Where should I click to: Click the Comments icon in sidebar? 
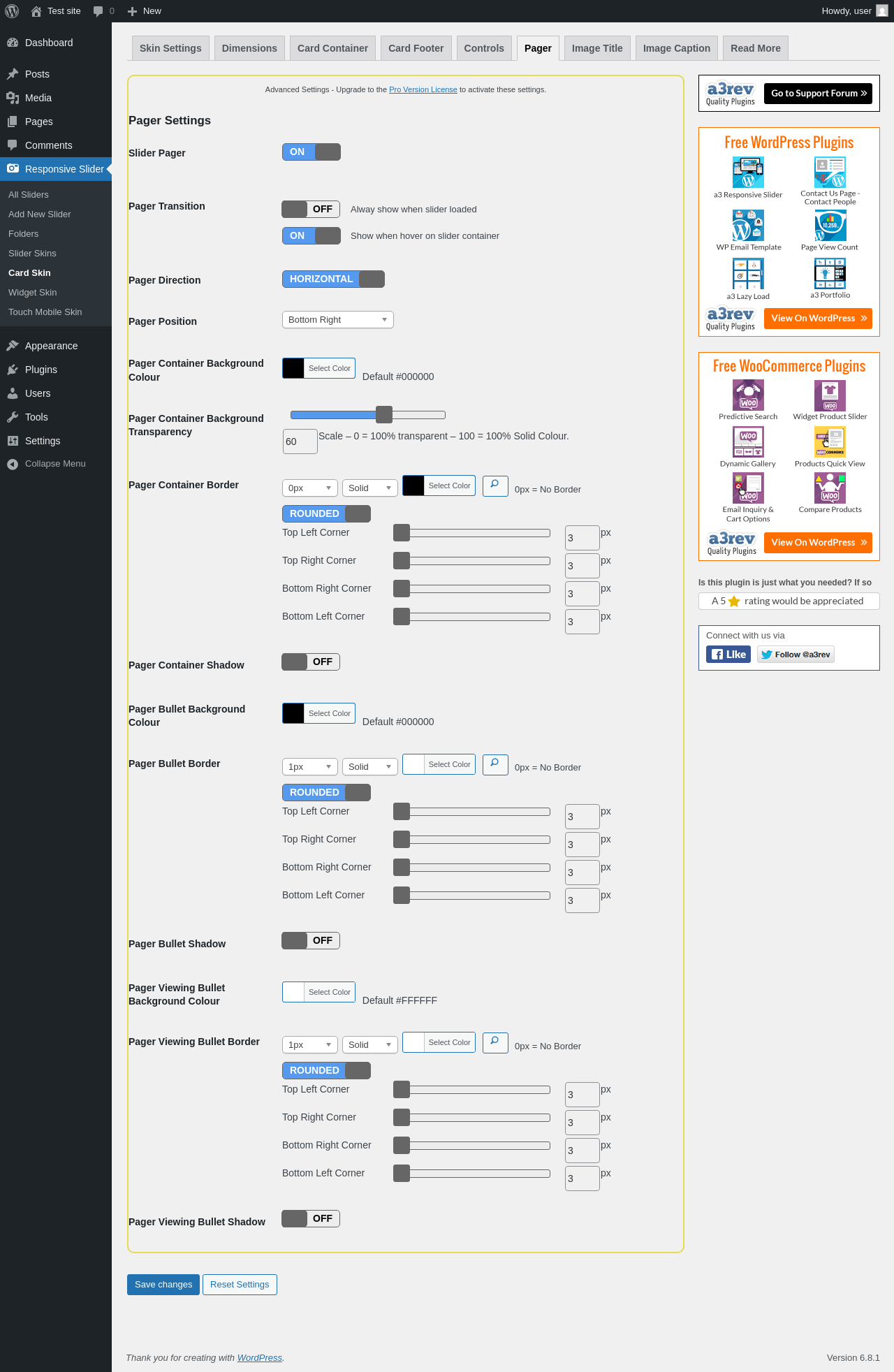(x=13, y=145)
